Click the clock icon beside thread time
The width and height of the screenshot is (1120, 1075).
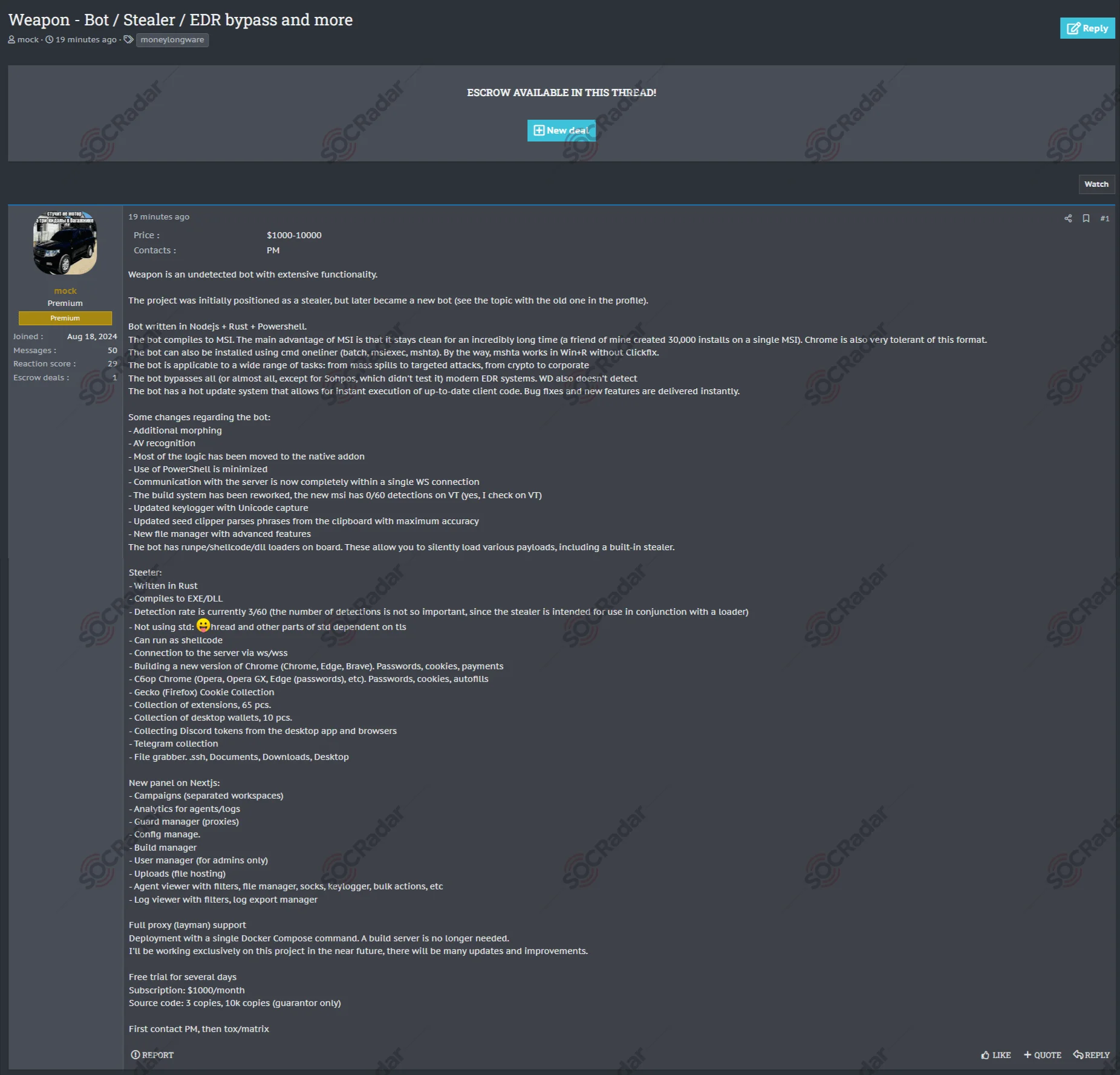[50, 40]
